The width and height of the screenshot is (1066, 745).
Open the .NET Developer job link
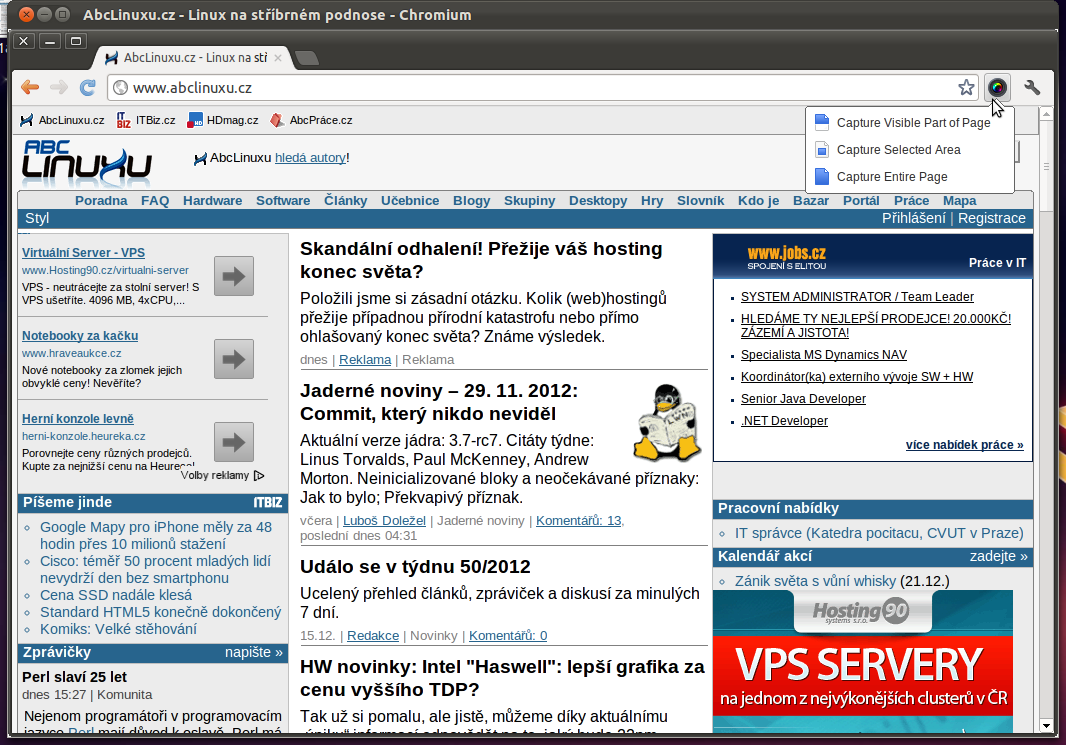point(785,421)
